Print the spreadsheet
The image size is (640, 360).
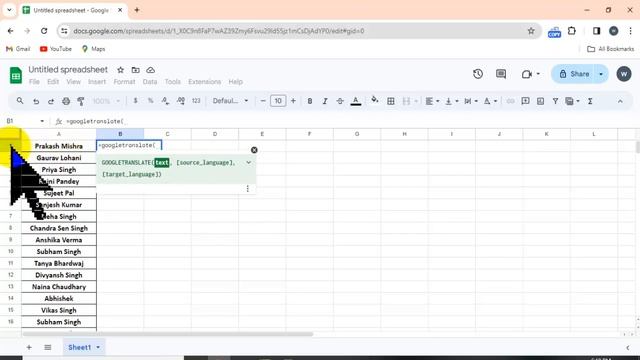tap(66, 101)
